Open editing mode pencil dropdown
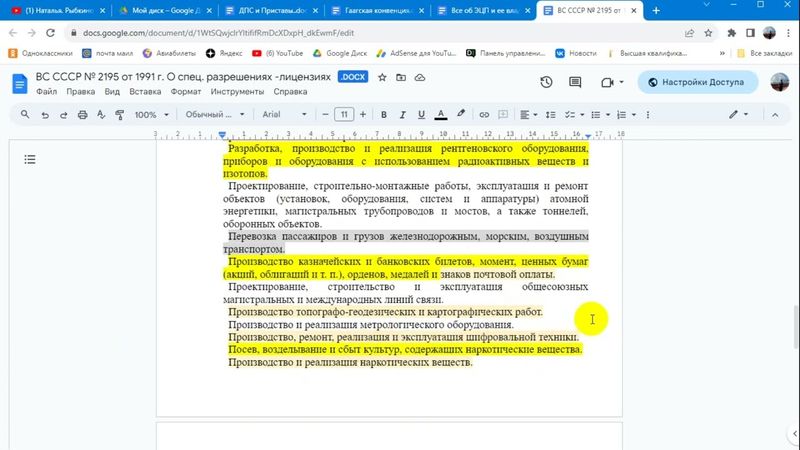800x450 pixels. pyautogui.click(x=738, y=114)
